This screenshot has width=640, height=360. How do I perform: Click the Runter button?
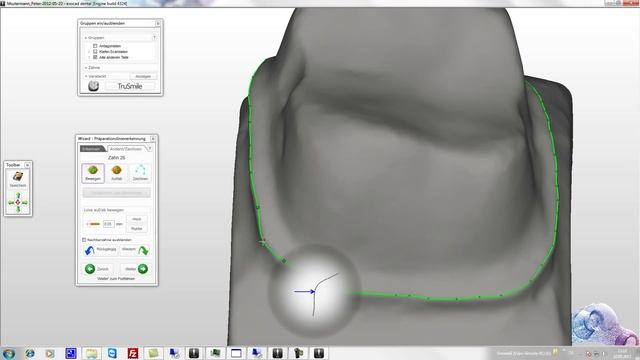137,229
